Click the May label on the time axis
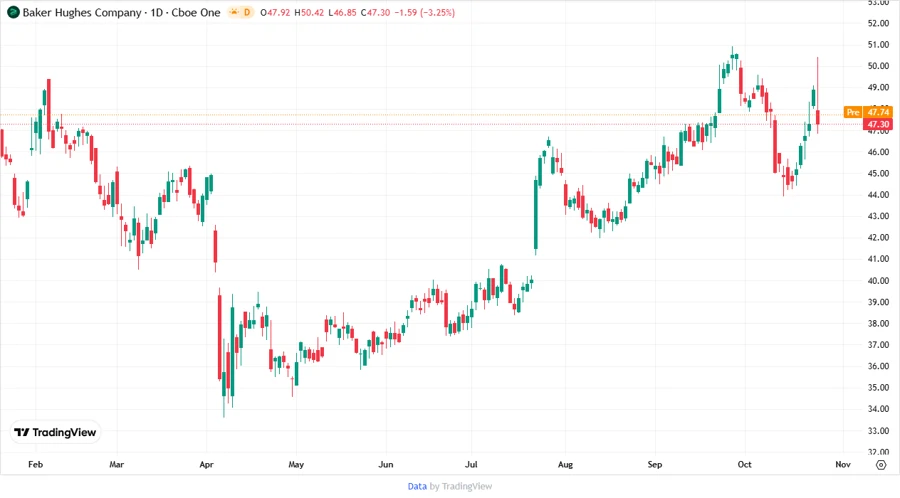This screenshot has width=900, height=498. [x=296, y=464]
